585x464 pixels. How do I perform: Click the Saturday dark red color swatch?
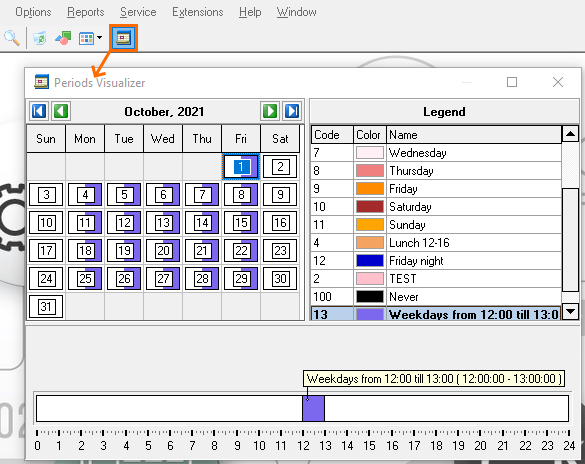370,207
